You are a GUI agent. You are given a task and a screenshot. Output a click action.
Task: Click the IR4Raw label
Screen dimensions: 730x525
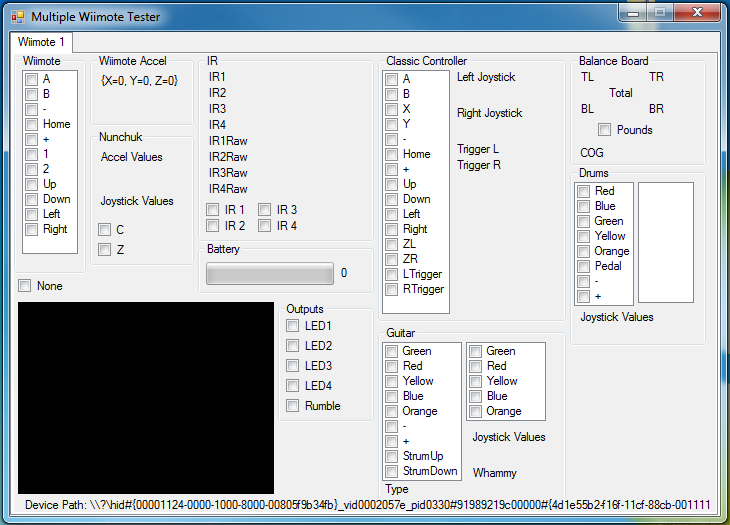[228, 189]
